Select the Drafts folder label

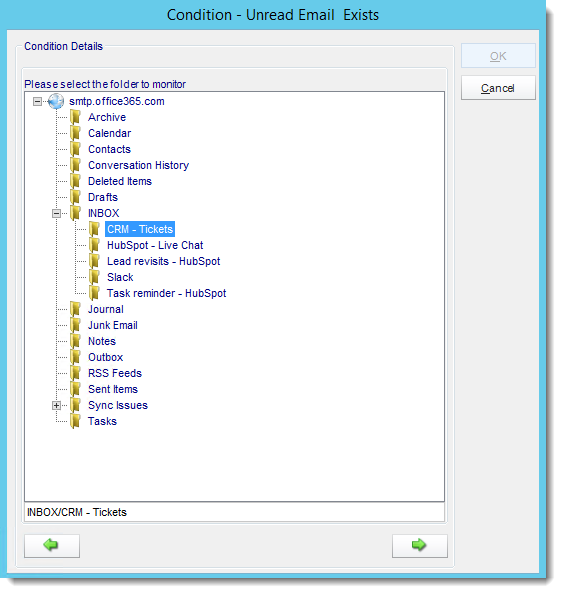(x=103, y=197)
